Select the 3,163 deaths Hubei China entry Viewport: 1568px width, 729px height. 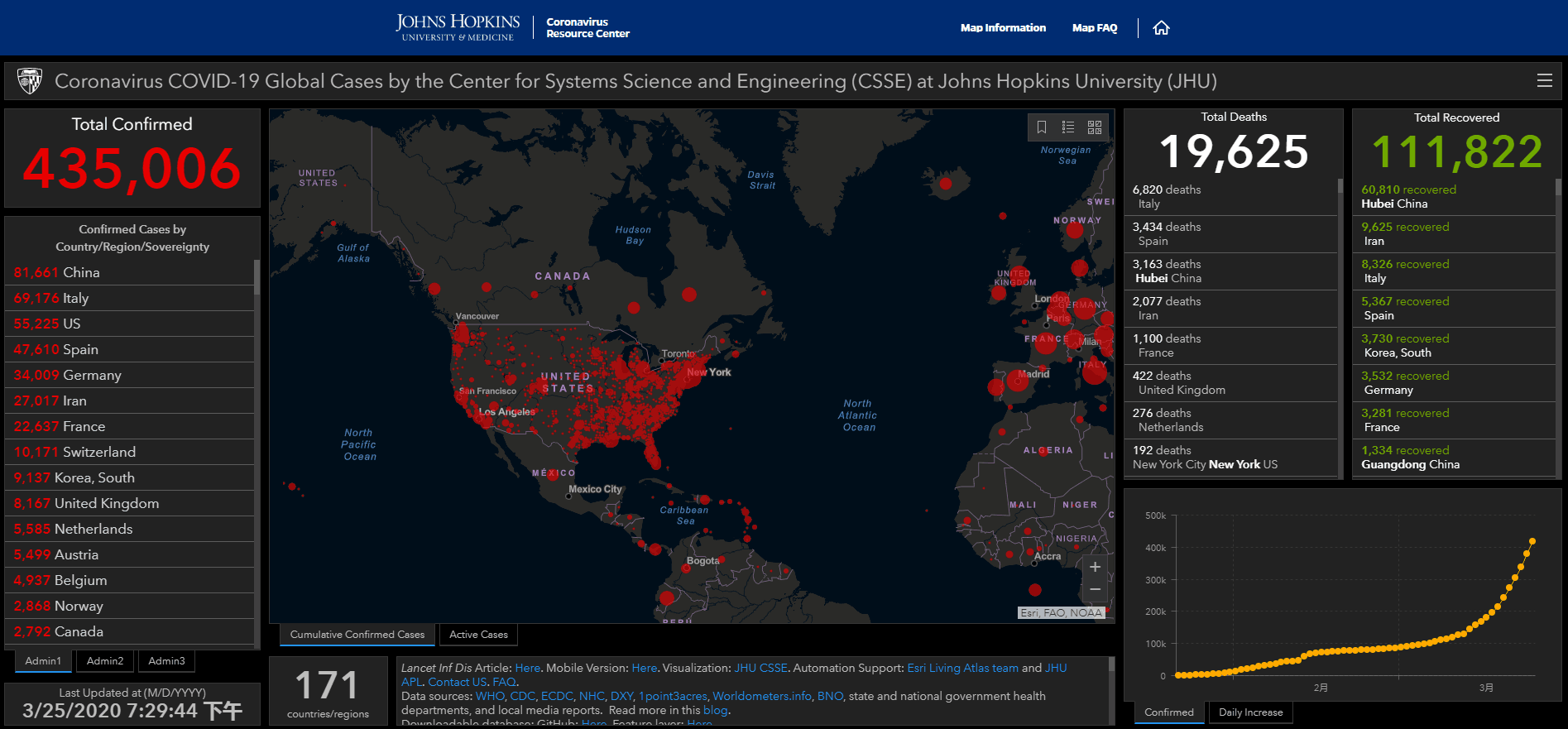1231,271
